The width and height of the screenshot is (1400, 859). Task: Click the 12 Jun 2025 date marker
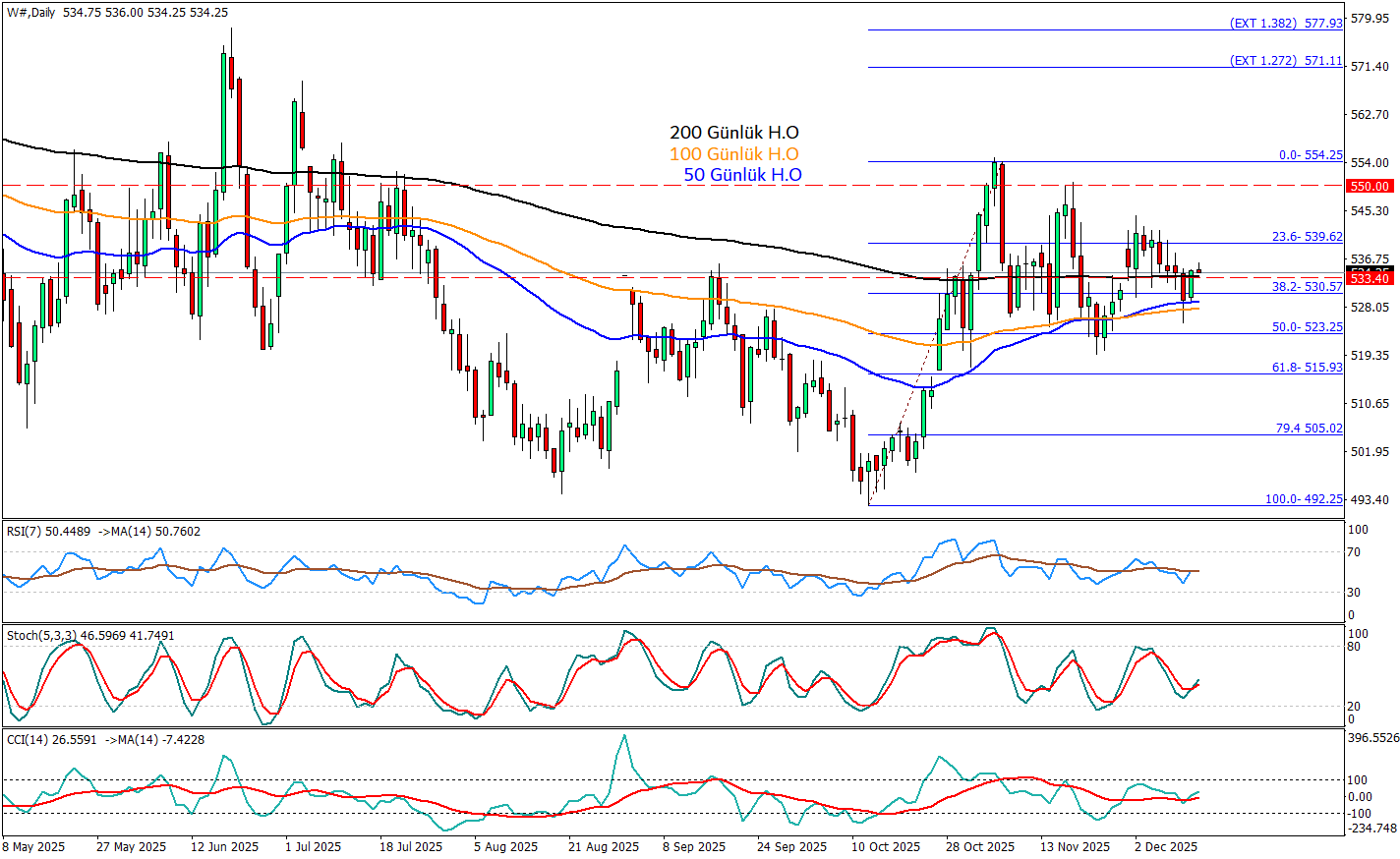pos(224,846)
